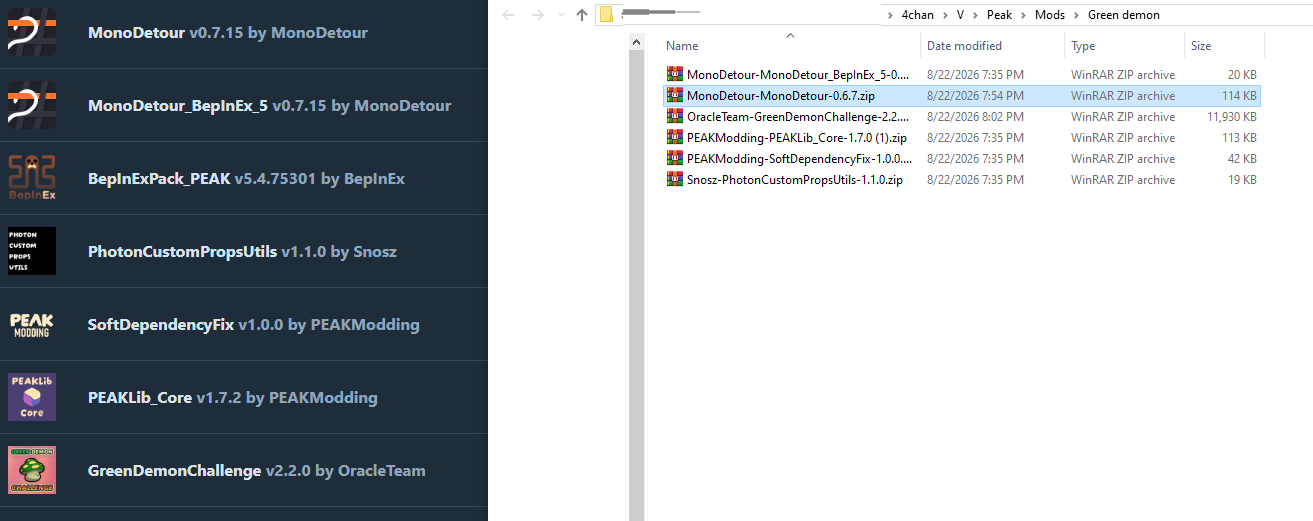The image size is (1313, 521).
Task: Select MonoDetour-MonoDetour-0.6.7.zip file name
Action: point(781,96)
